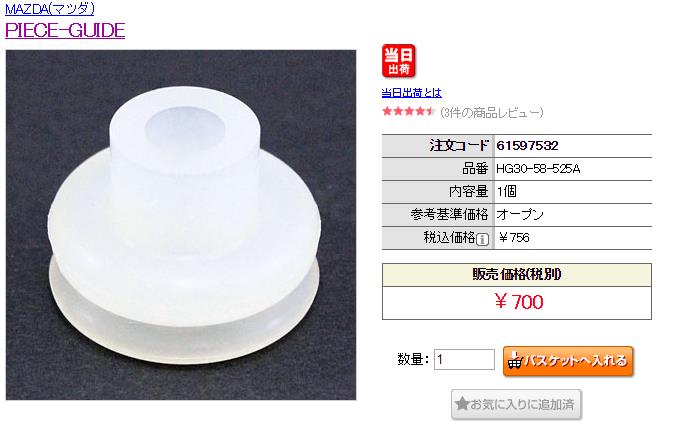Click the ¥756 tax-included price value

click(x=514, y=238)
